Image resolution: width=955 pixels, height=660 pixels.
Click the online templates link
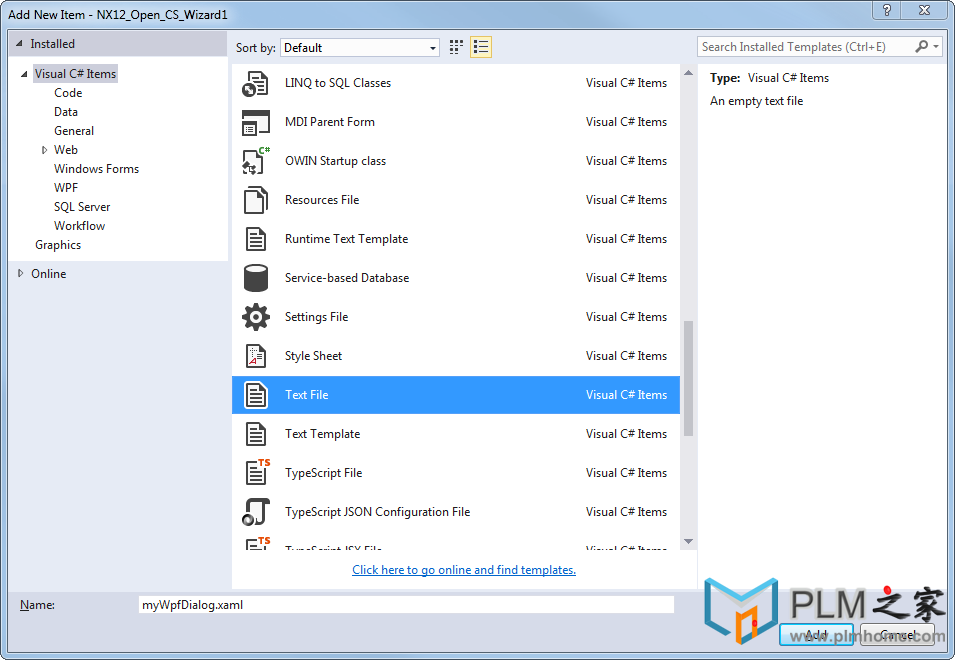[x=464, y=570]
